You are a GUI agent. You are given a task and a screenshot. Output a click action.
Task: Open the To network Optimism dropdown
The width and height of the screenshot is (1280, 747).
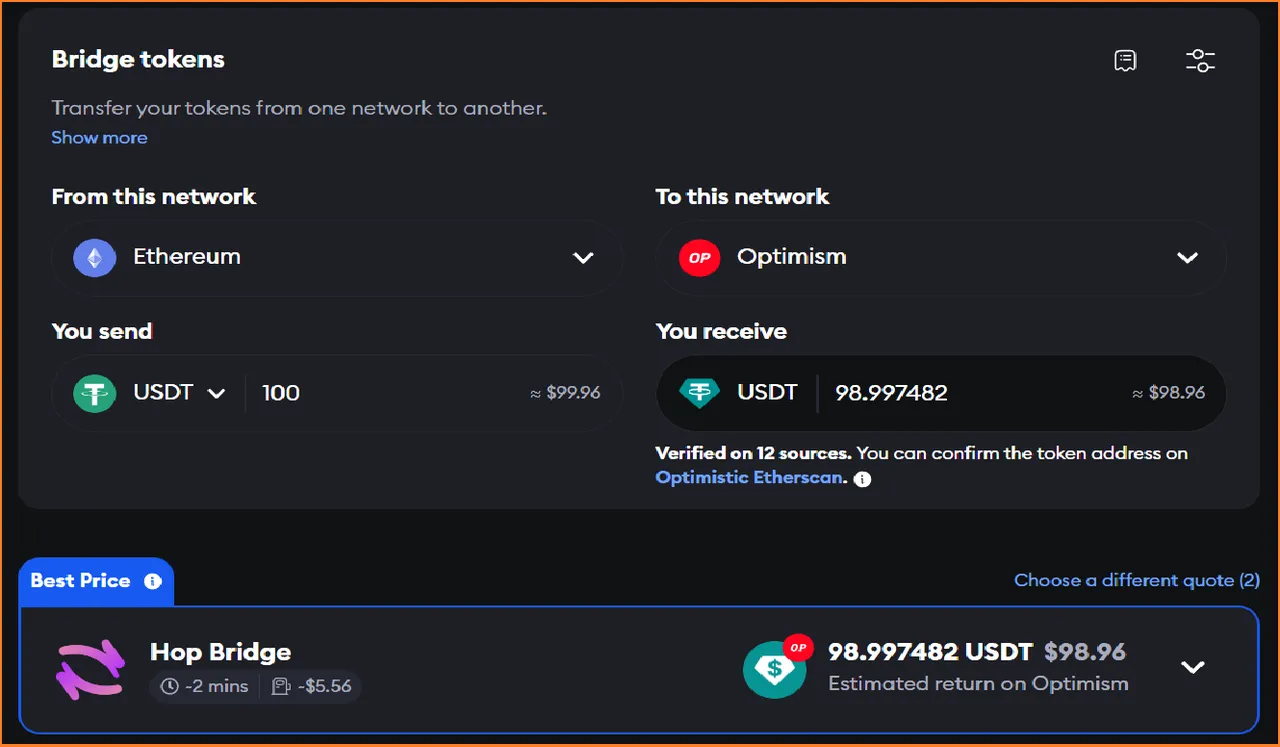click(x=941, y=257)
